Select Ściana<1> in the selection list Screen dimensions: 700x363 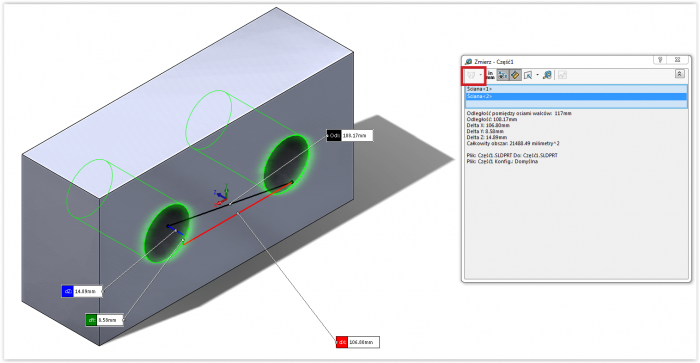pyautogui.click(x=576, y=89)
